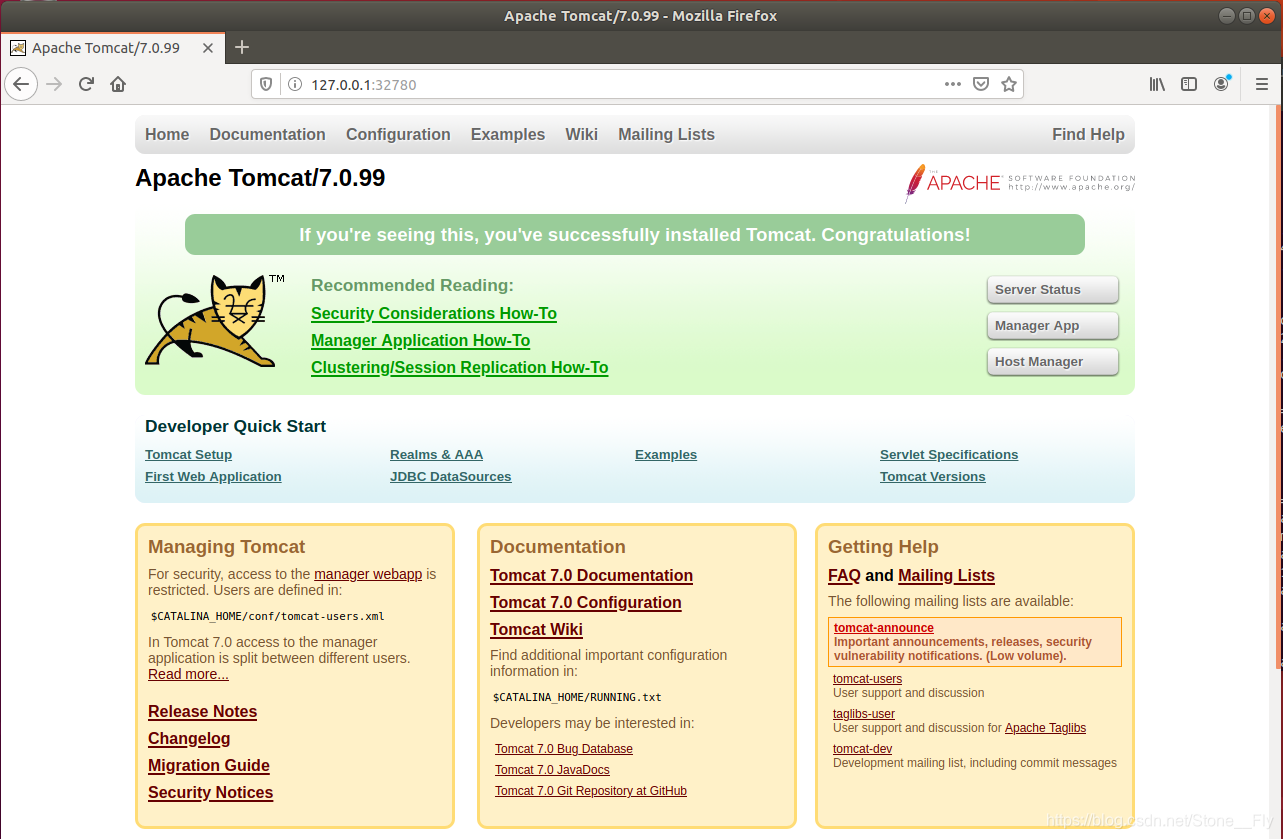Open Mailing Lists in navigation bar
Screen dimensions: 1283x839
pyautogui.click(x=666, y=134)
